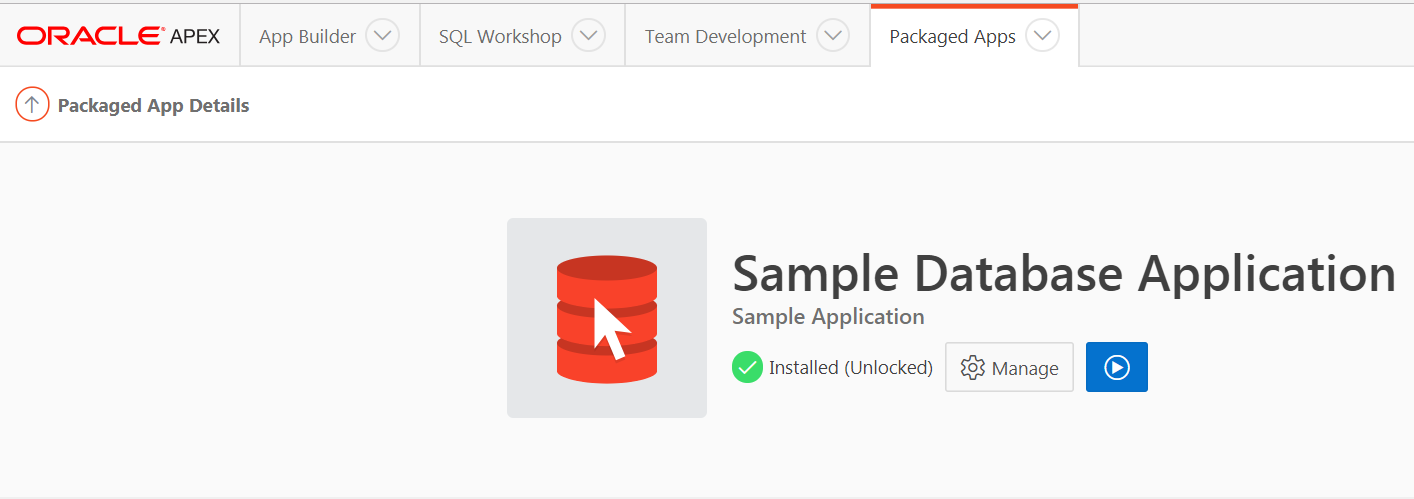The height and width of the screenshot is (499, 1414).
Task: Expand the Packaged Apps dropdown chevron
Action: (x=1042, y=36)
